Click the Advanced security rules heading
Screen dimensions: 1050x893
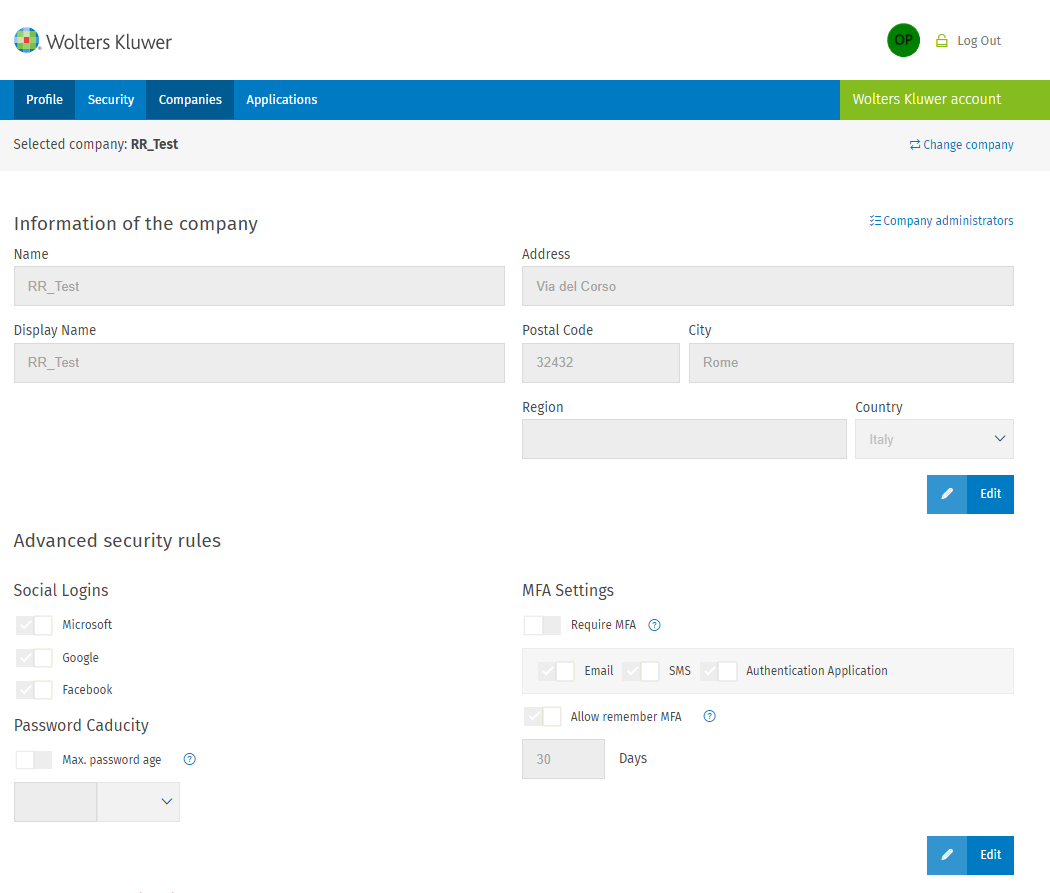[x=117, y=540]
